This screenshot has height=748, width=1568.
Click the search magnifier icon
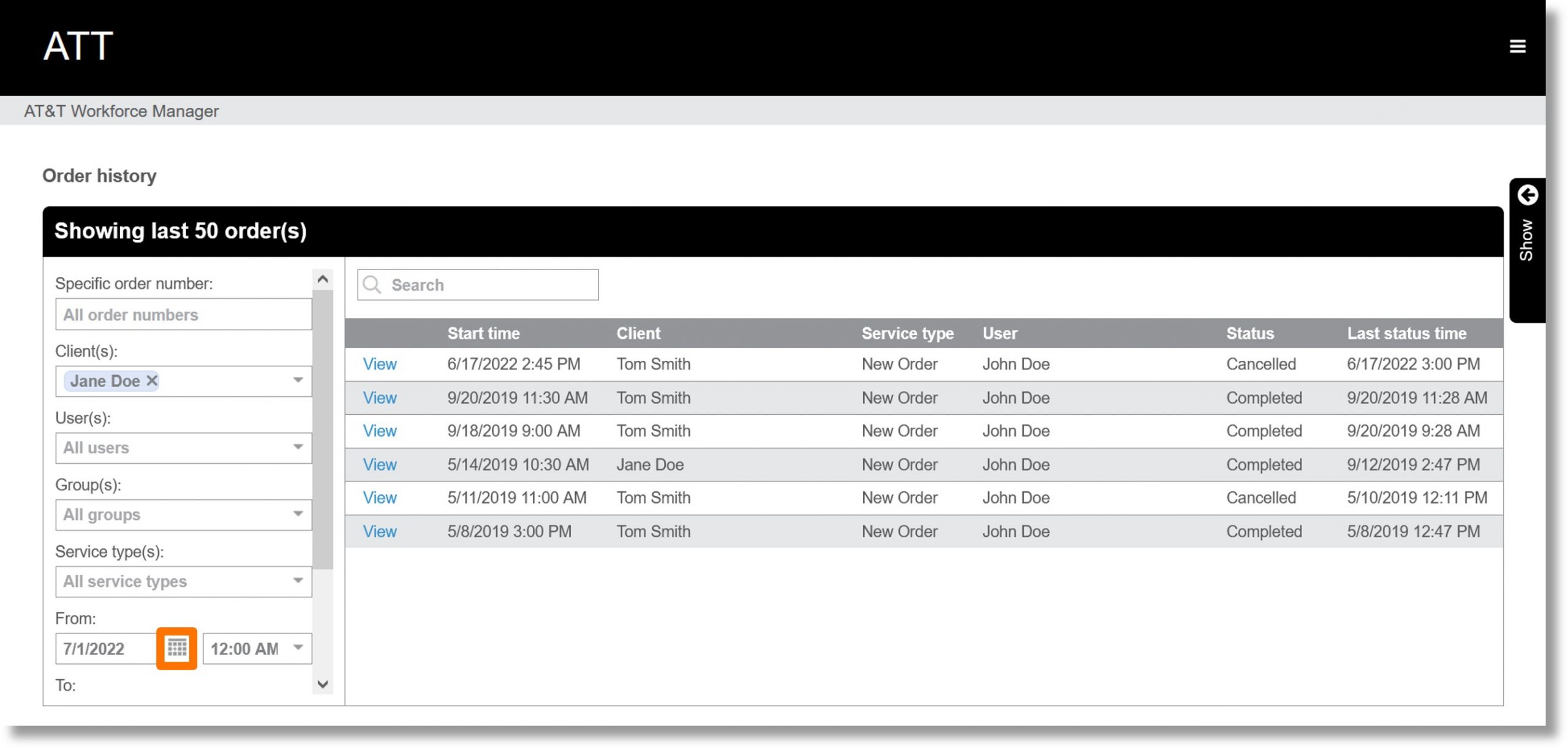click(372, 285)
